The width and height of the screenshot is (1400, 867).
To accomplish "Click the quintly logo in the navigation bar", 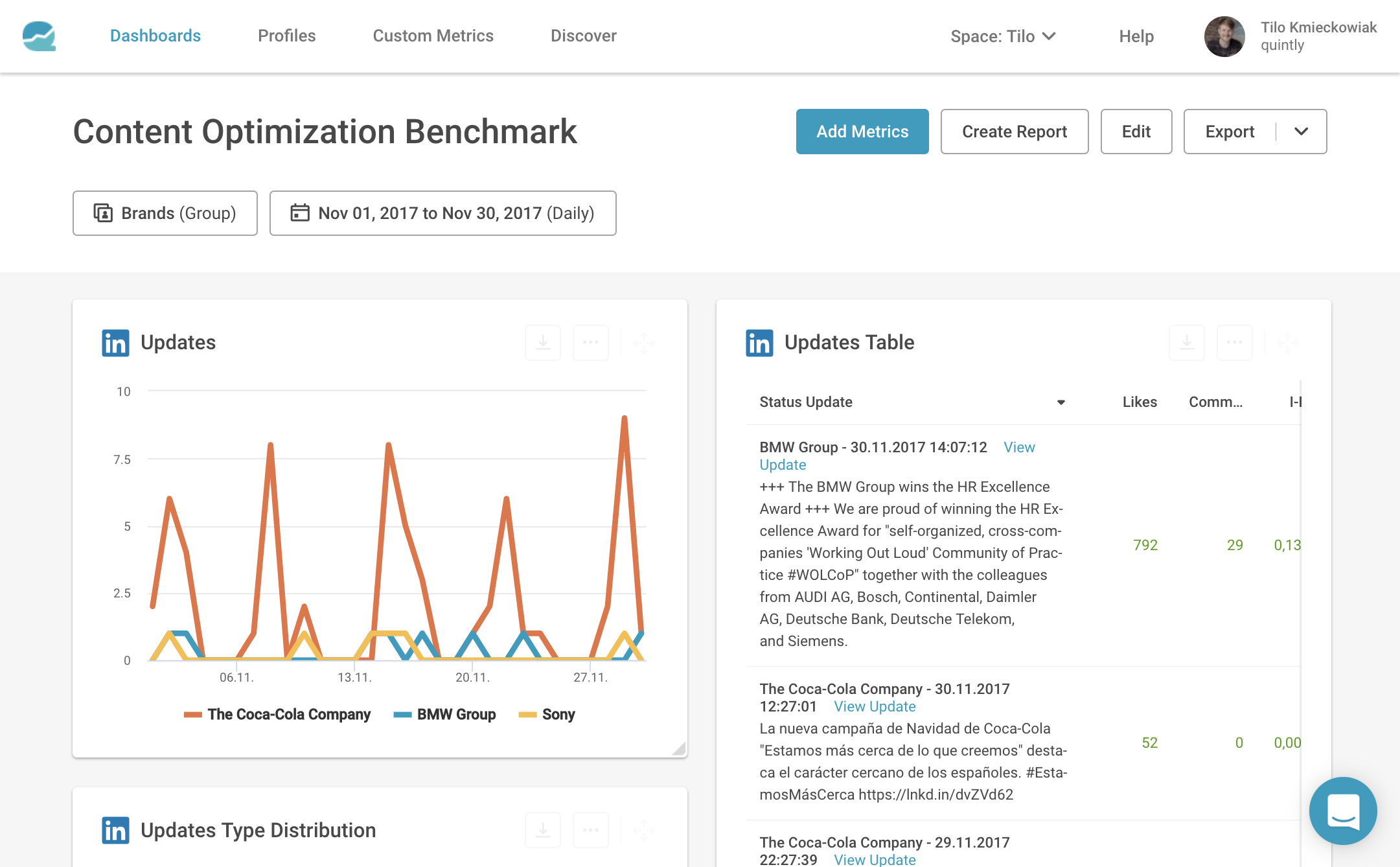I will click(x=38, y=36).
